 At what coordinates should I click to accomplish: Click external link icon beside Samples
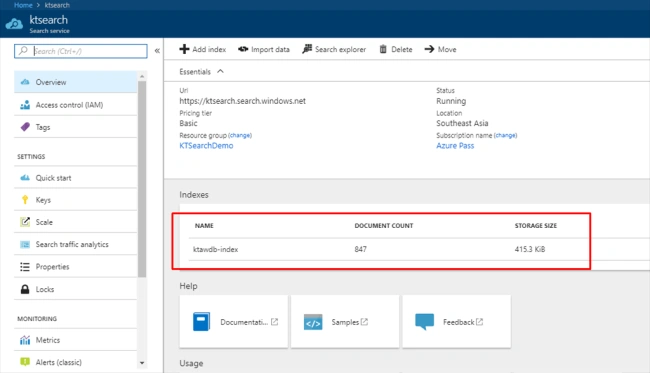point(364,322)
